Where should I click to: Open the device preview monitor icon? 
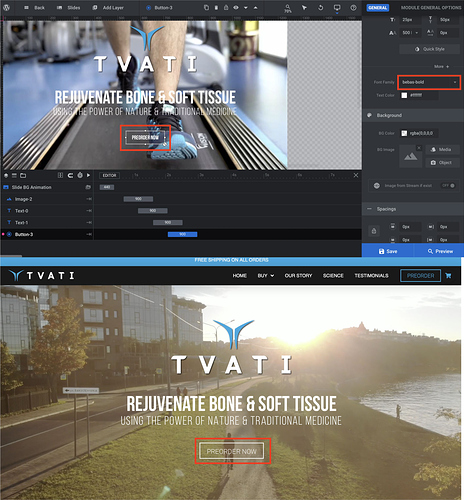pyautogui.click(x=337, y=8)
